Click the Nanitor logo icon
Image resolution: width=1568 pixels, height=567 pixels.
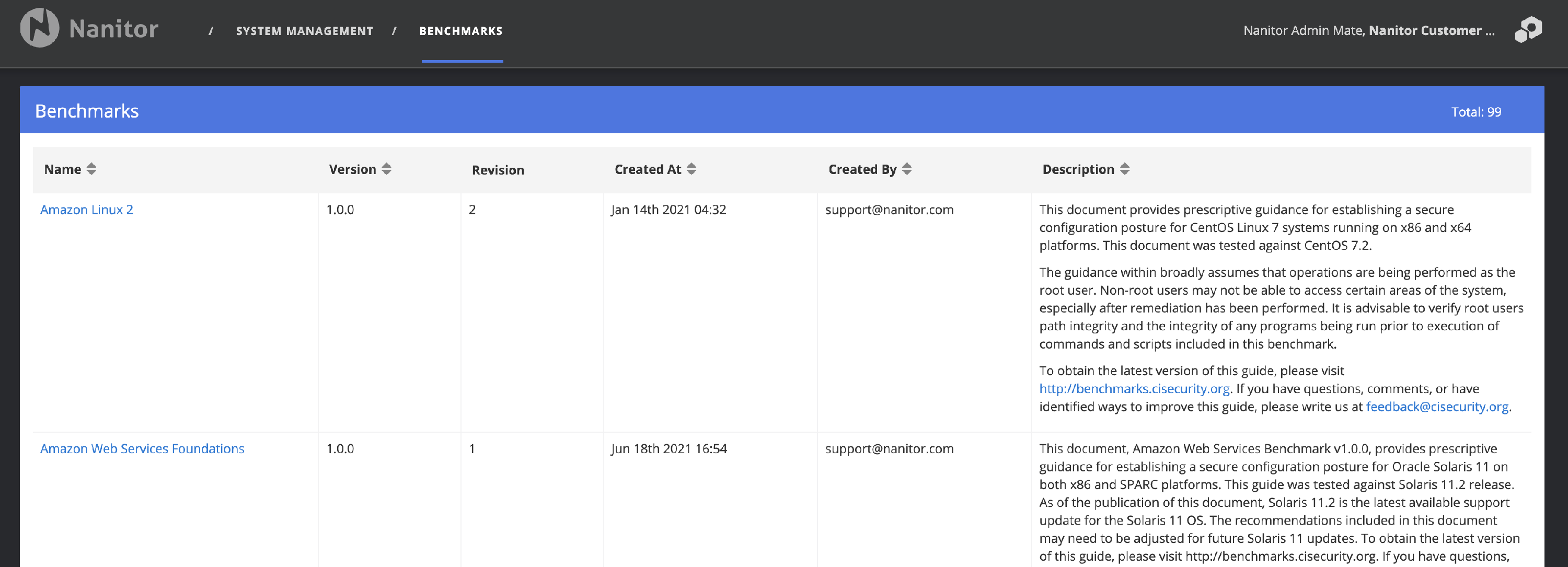39,28
